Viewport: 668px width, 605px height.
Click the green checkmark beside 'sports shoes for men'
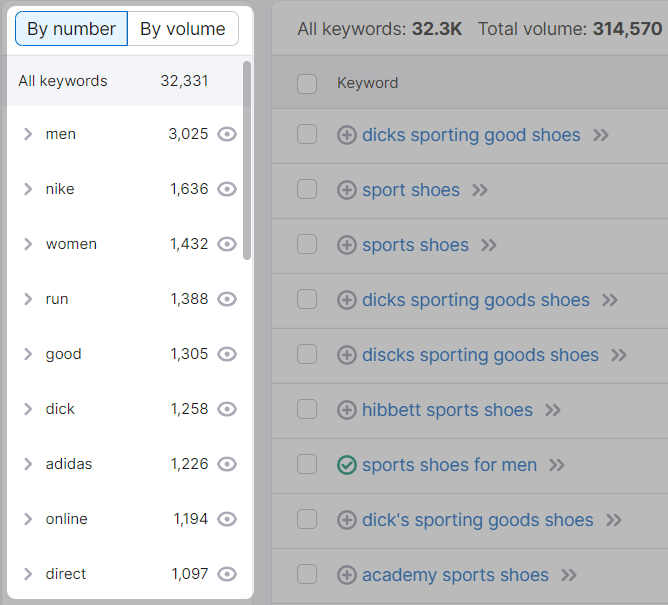tap(347, 465)
